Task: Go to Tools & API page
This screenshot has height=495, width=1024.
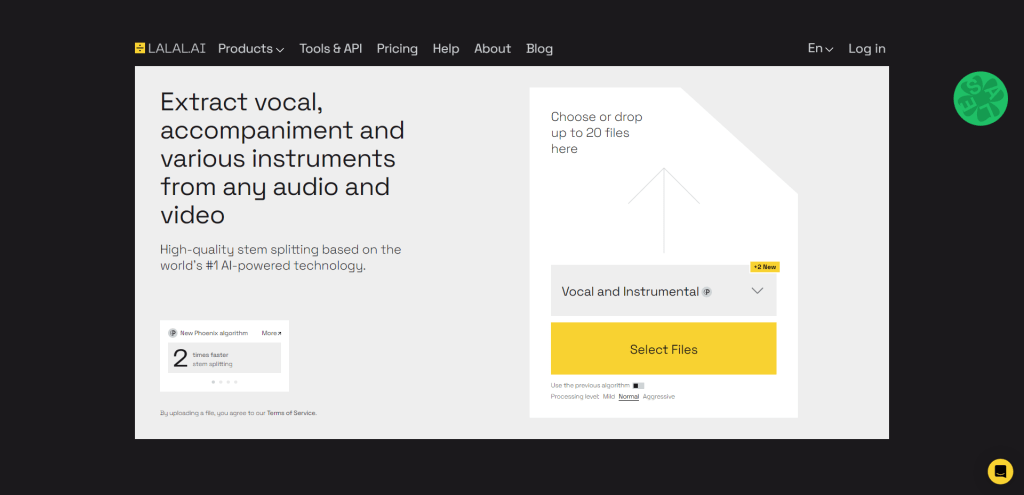Action: (330, 48)
